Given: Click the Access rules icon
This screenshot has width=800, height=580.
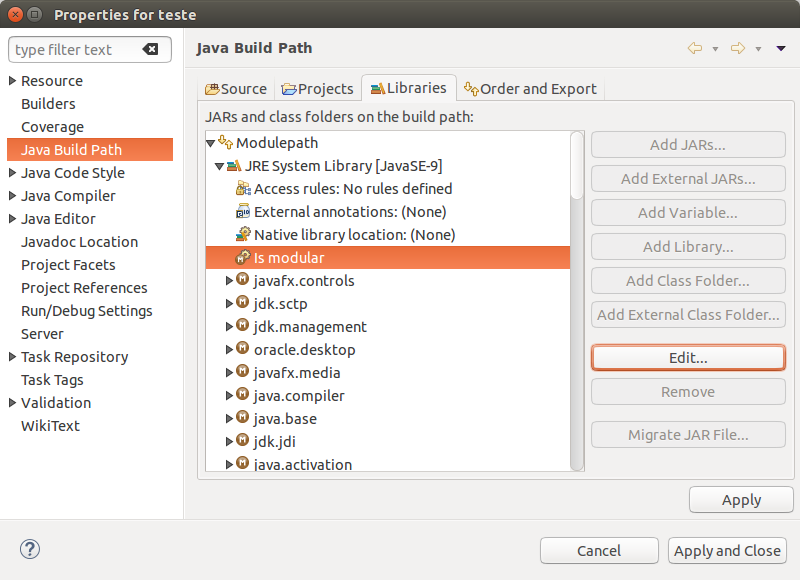Looking at the screenshot, I should (243, 188).
